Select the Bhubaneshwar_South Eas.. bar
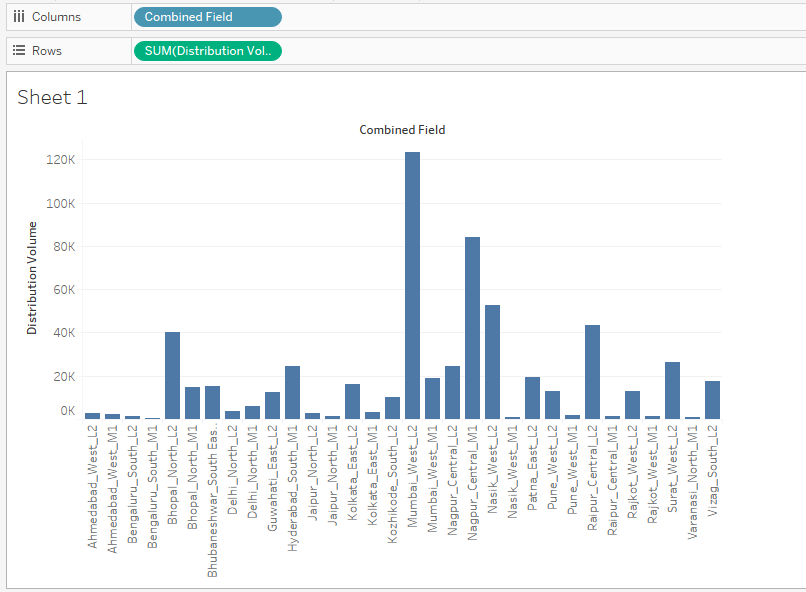This screenshot has height=592, width=806. coord(212,402)
